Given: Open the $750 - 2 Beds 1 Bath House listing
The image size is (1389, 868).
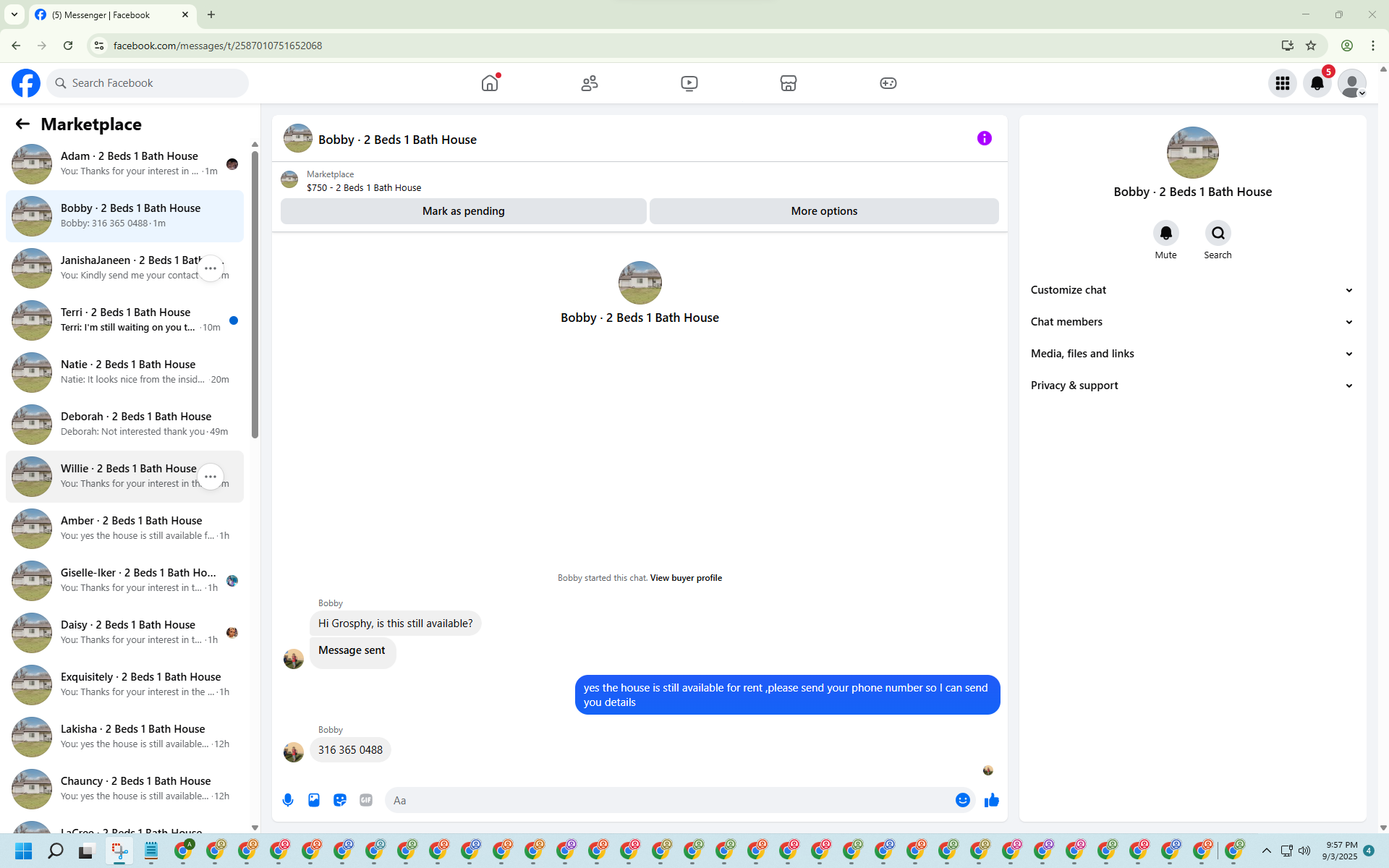Looking at the screenshot, I should tap(364, 188).
